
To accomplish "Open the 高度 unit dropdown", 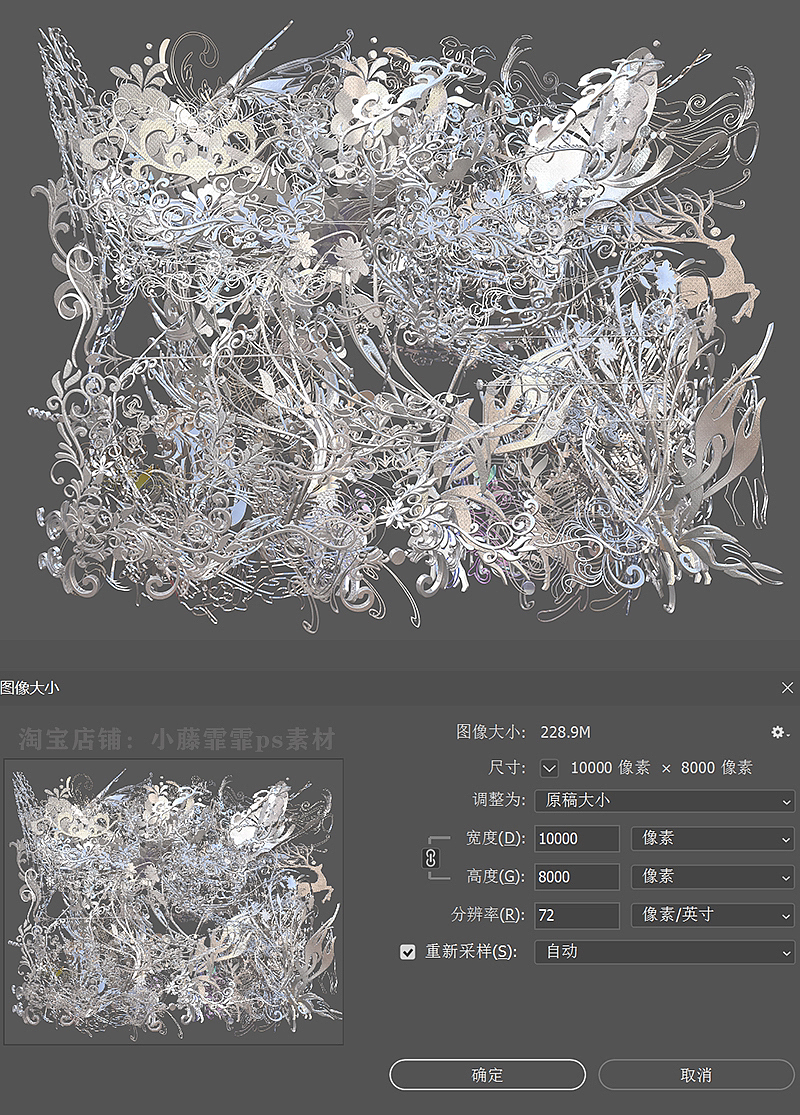I will pyautogui.click(x=713, y=877).
